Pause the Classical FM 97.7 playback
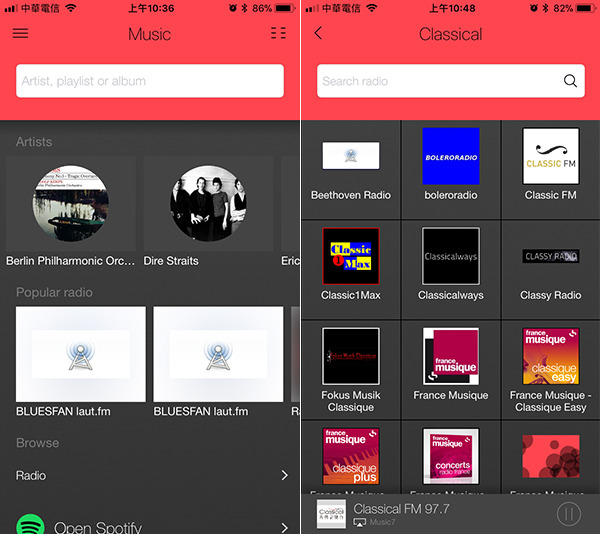The image size is (600, 534). [x=568, y=515]
